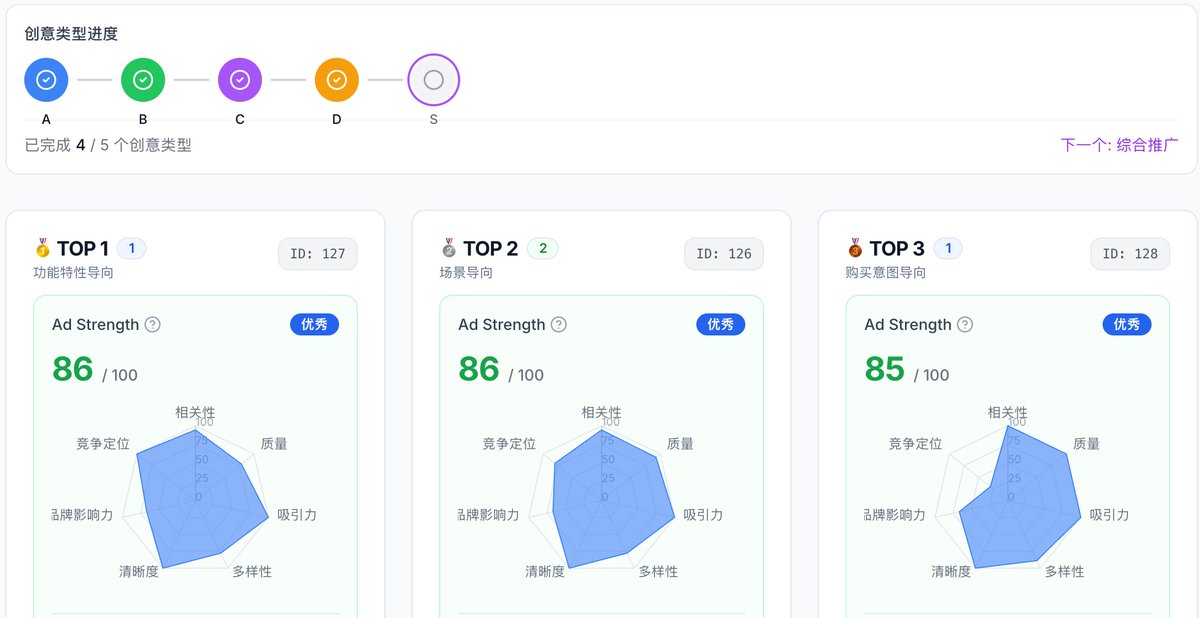Click the count badge 2 beside TOP 2
Screen dimensions: 1200x618
point(542,248)
